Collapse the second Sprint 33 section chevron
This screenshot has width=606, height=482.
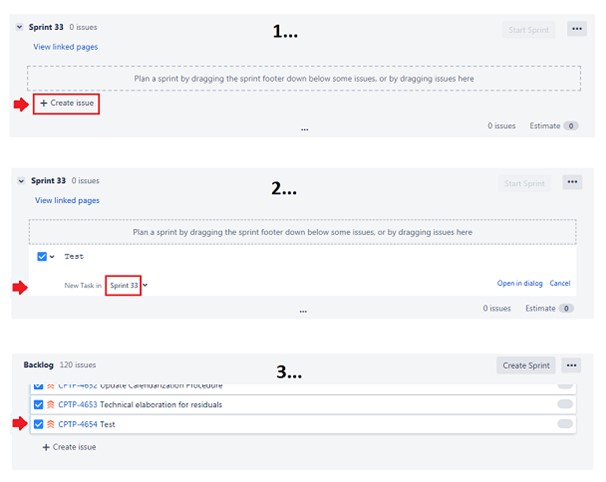[x=21, y=181]
